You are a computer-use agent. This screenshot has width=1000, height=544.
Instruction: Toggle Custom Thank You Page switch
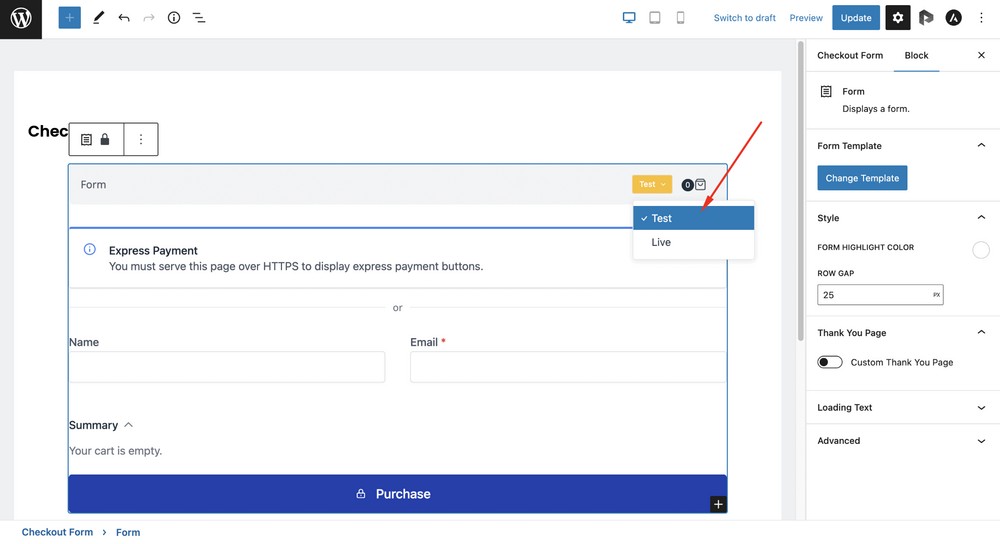pyautogui.click(x=830, y=362)
